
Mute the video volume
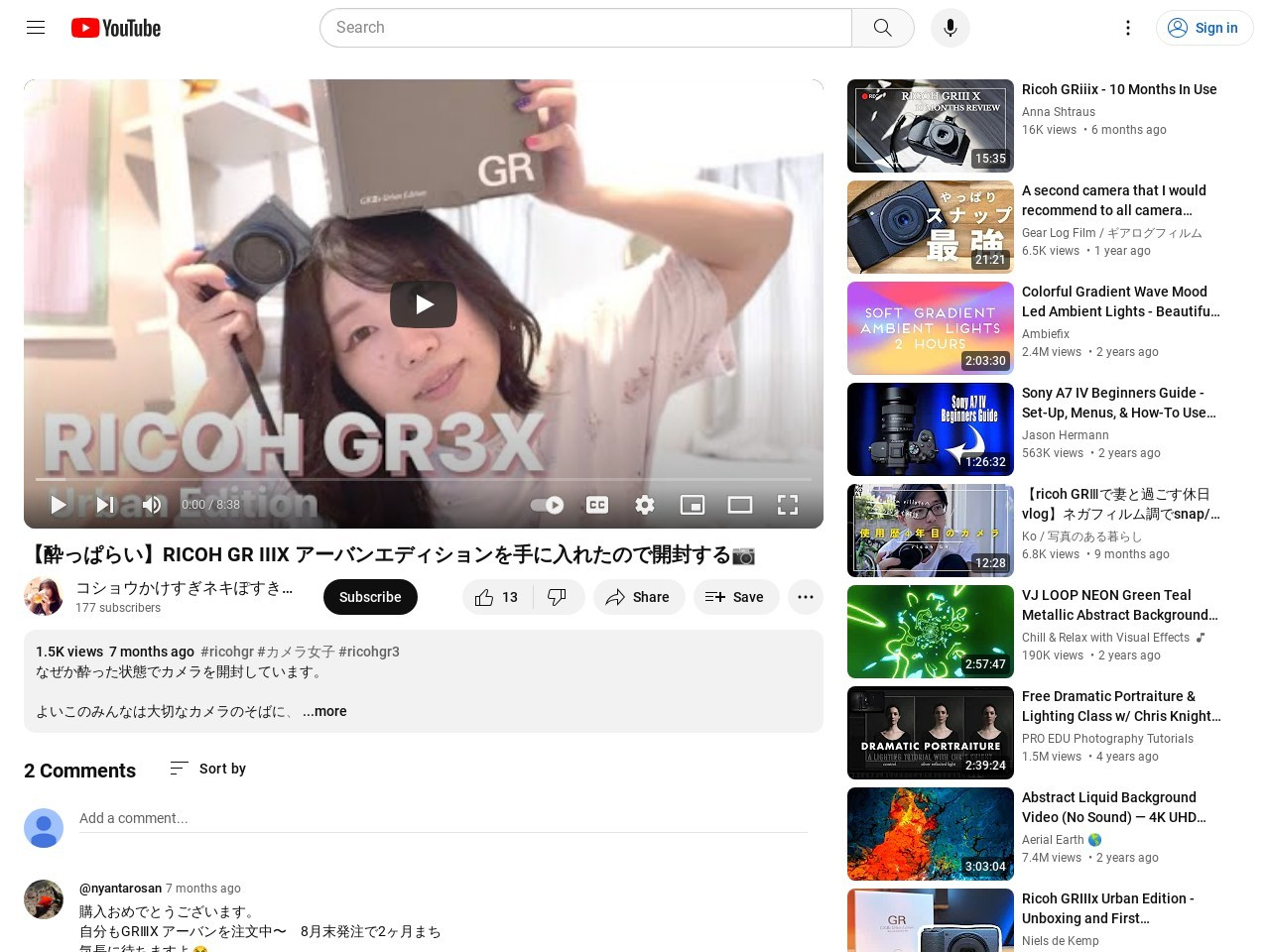coord(152,505)
